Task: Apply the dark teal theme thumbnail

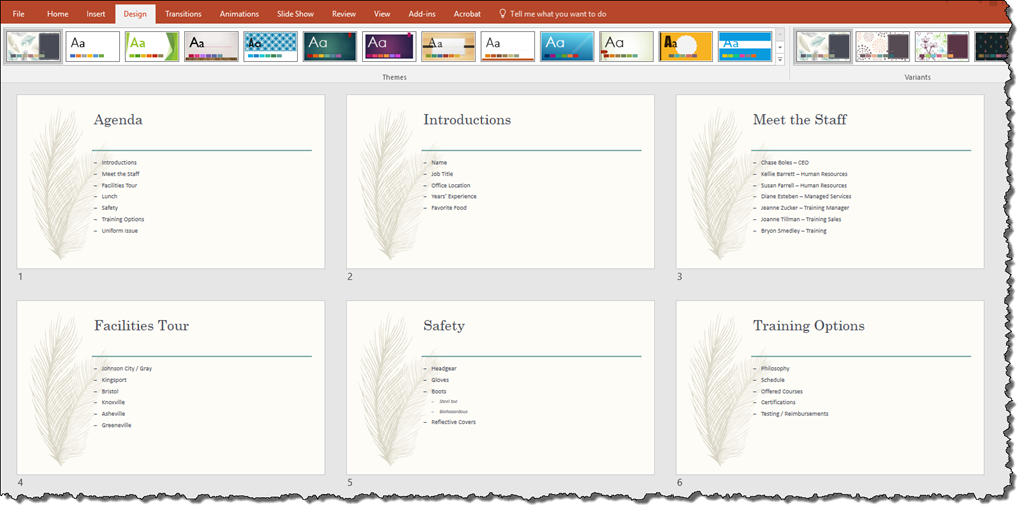Action: (330, 46)
